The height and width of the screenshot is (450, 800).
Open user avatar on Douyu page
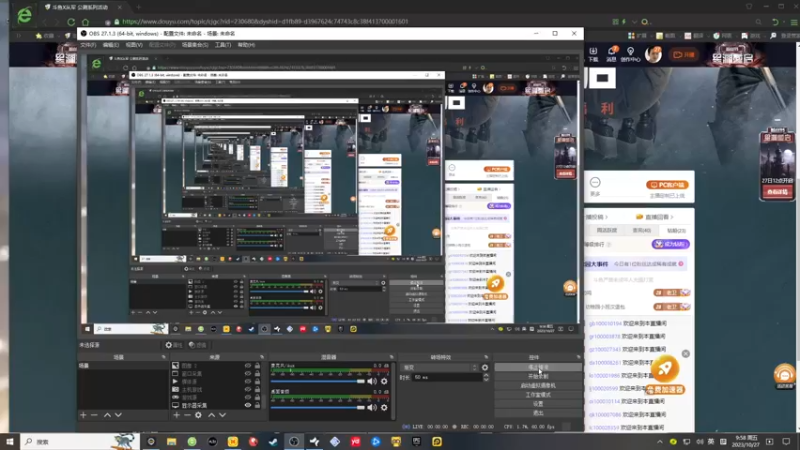pos(654,54)
